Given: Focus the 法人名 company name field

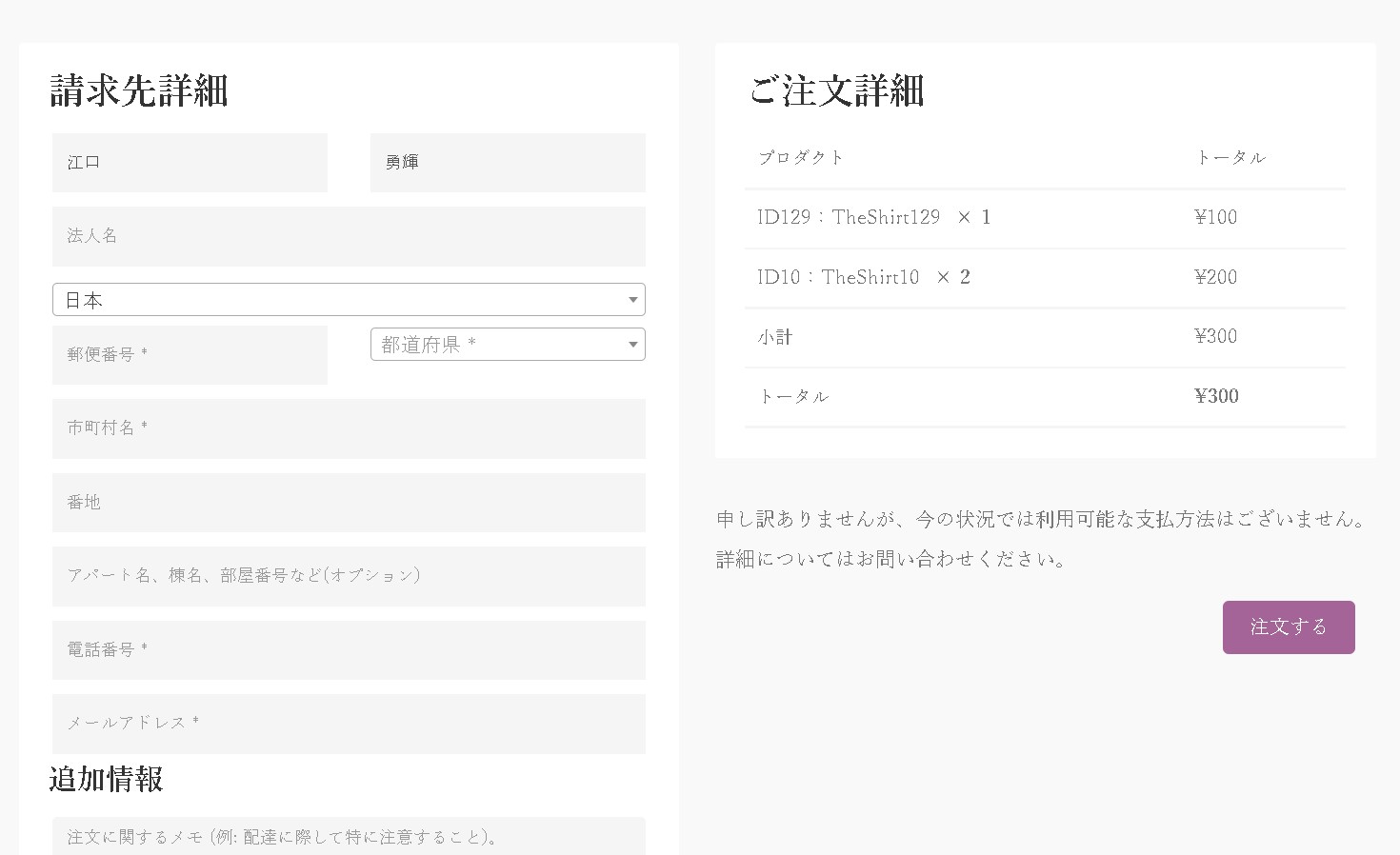Looking at the screenshot, I should (349, 236).
